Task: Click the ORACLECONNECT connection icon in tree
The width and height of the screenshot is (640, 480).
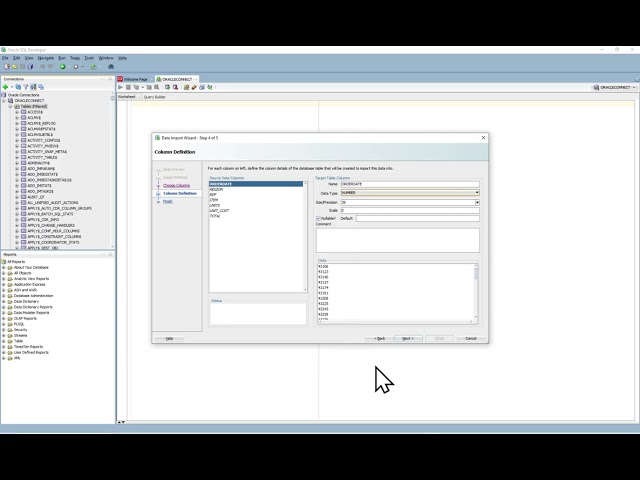Action: click(x=11, y=100)
